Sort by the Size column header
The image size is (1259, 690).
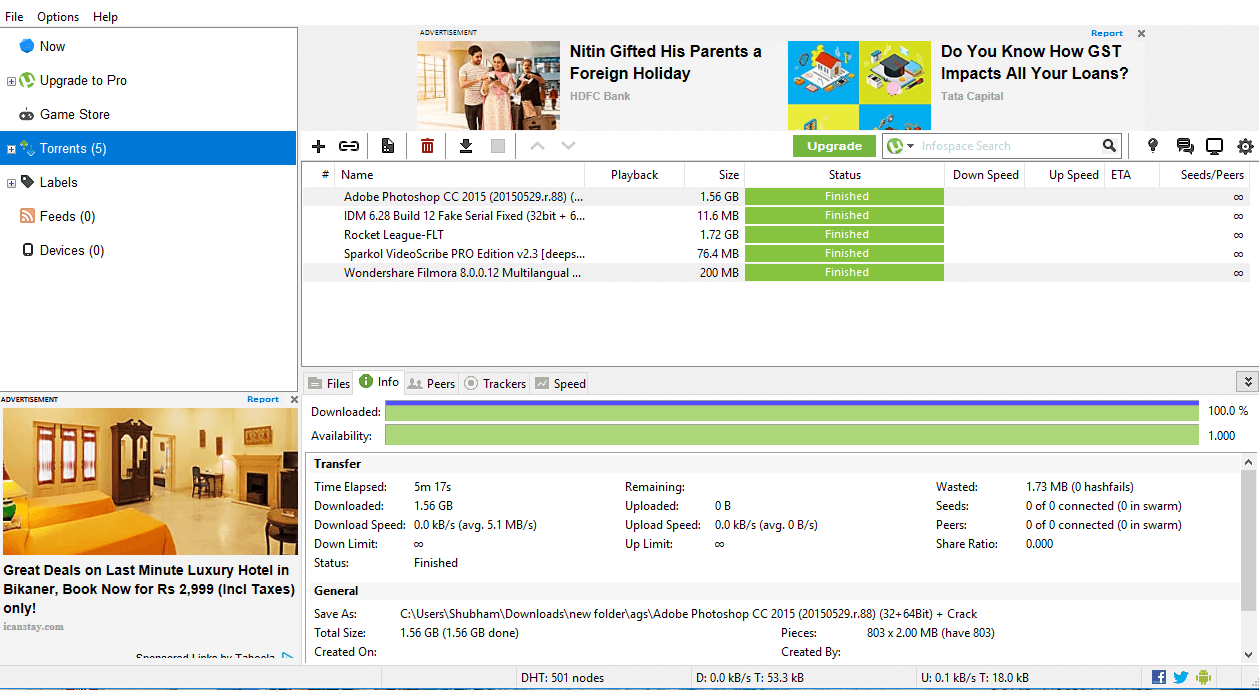pyautogui.click(x=714, y=174)
